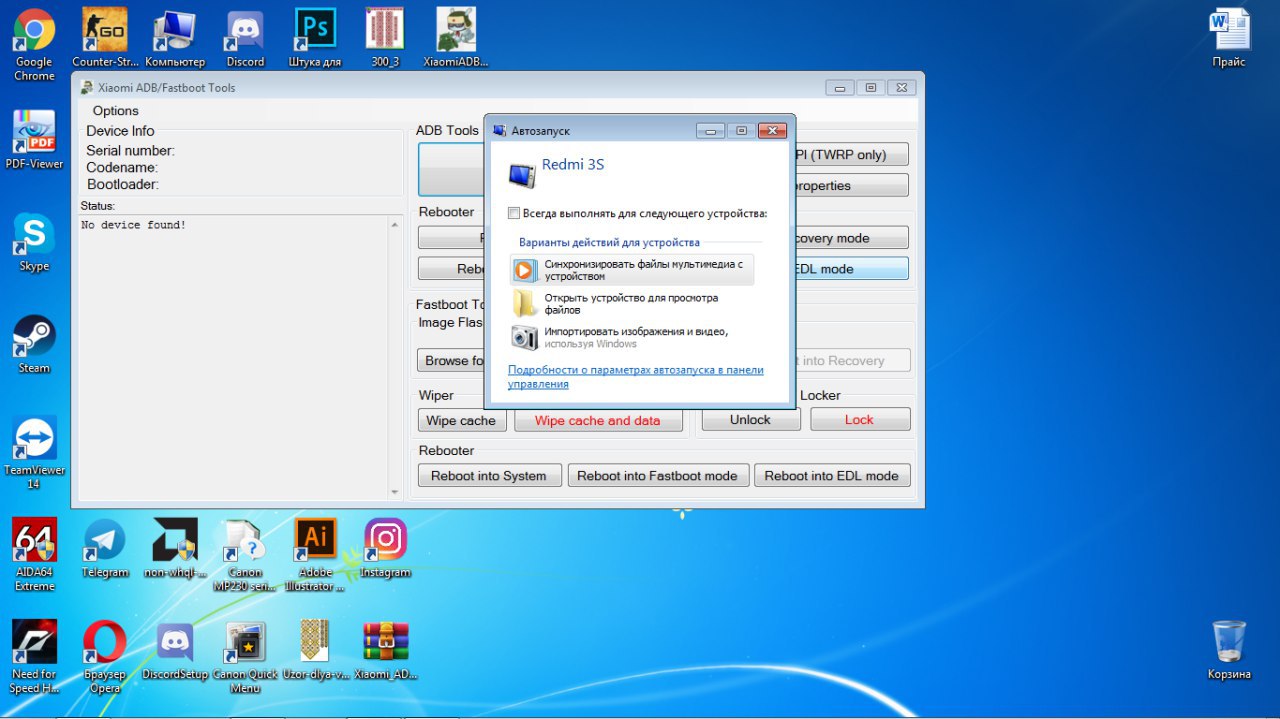
Task: Click Reboot into Fastboot mode button
Action: [657, 476]
